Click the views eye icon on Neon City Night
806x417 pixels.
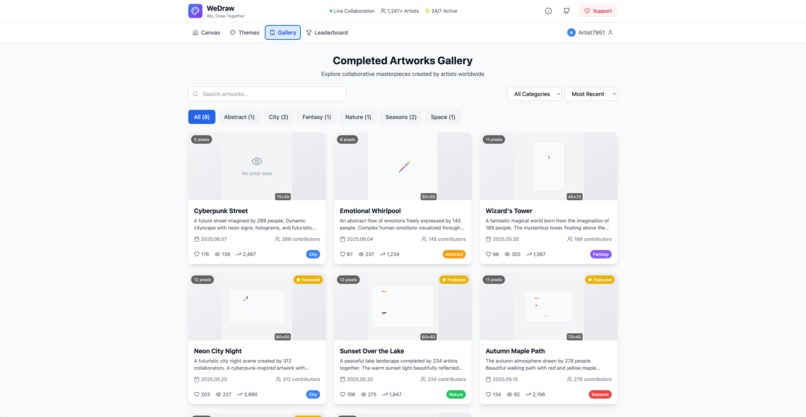pos(218,394)
